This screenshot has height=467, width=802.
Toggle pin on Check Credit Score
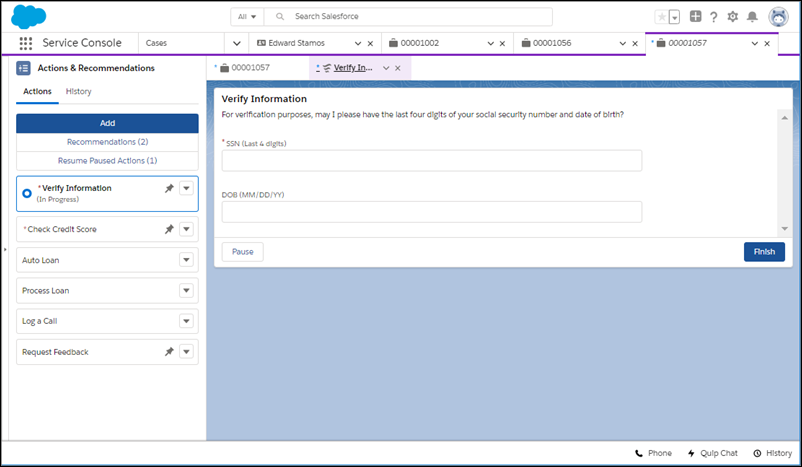coord(169,229)
